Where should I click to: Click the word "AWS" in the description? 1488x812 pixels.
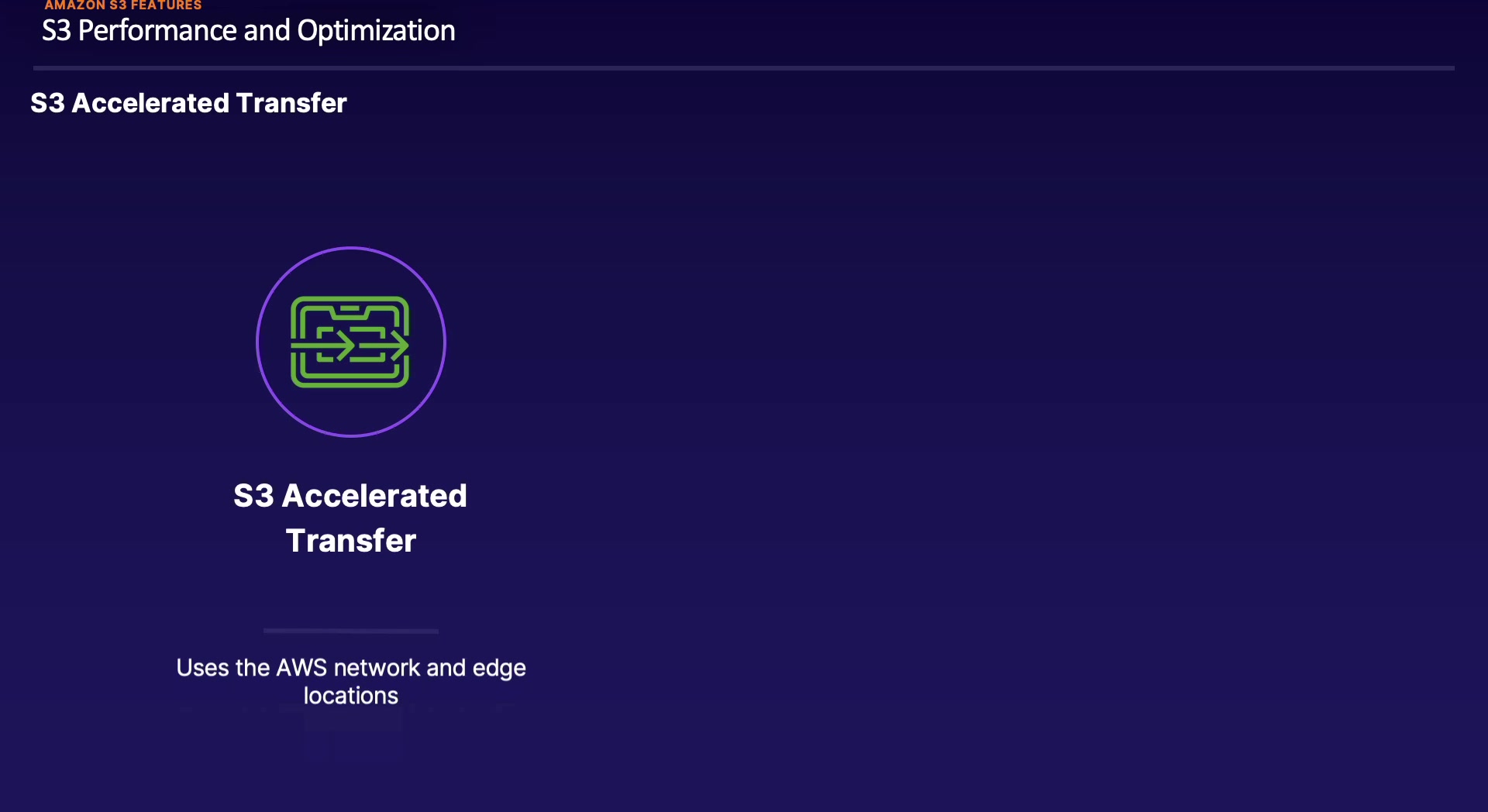(x=301, y=668)
